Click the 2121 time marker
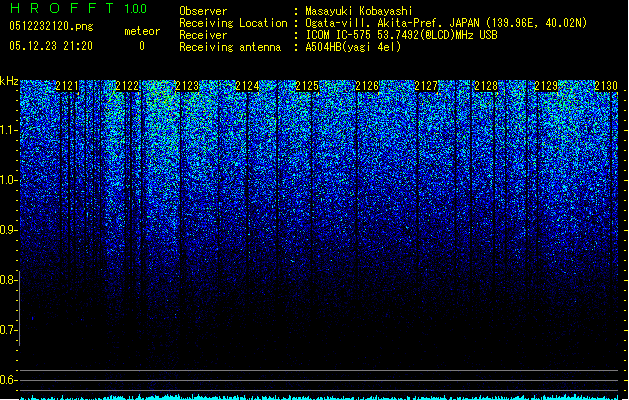Image resolution: width=629 pixels, height=400 pixels. 67,86
